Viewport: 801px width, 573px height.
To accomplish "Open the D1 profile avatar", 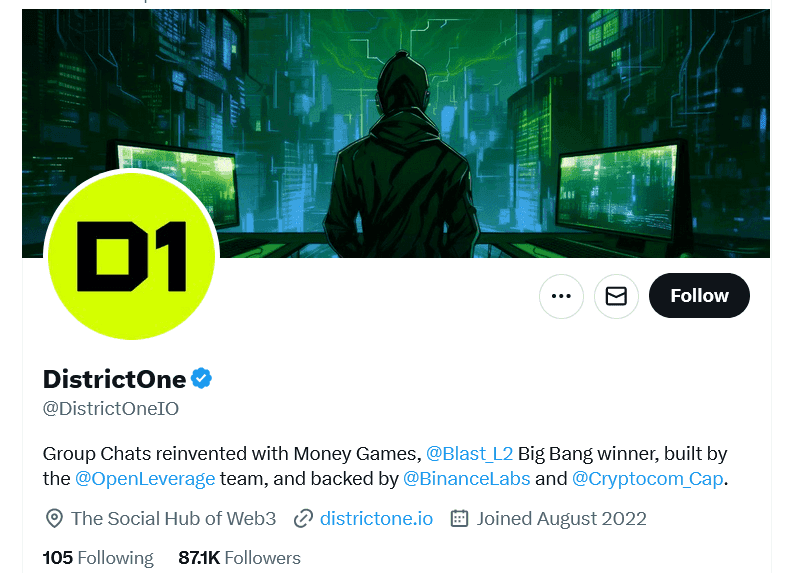I will pos(131,256).
